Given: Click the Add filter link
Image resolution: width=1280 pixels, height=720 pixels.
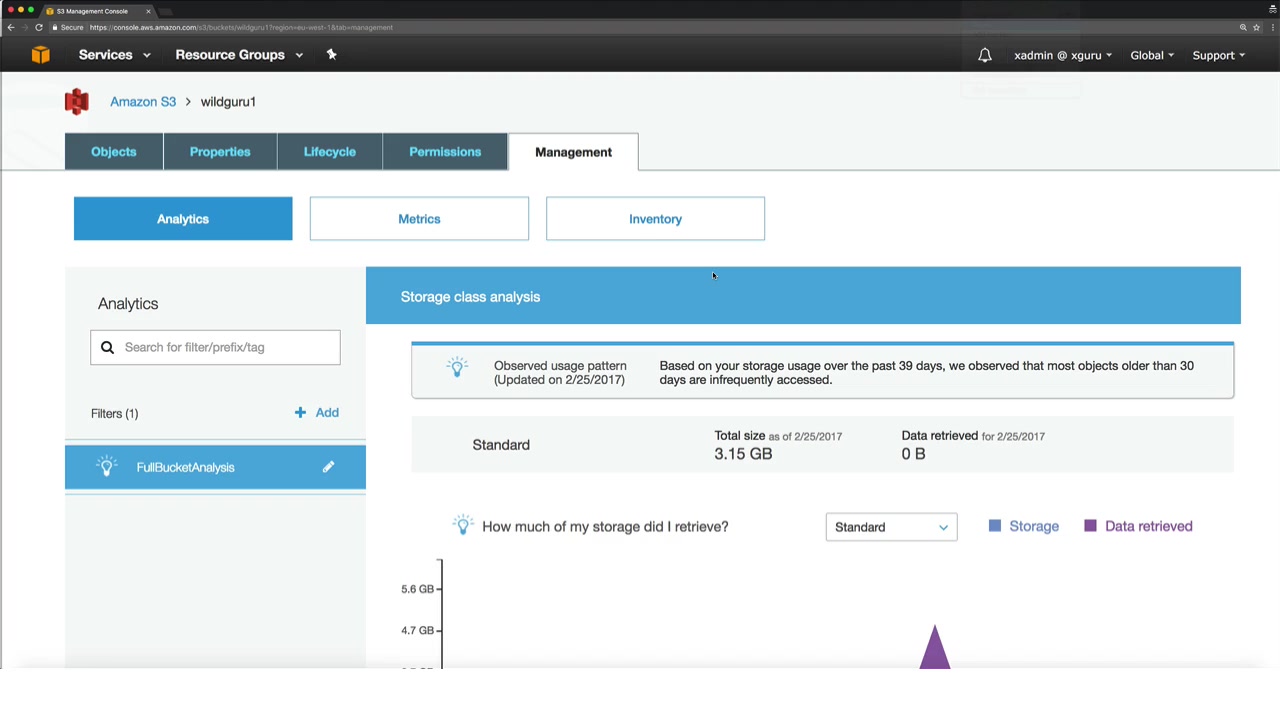Looking at the screenshot, I should tap(327, 412).
